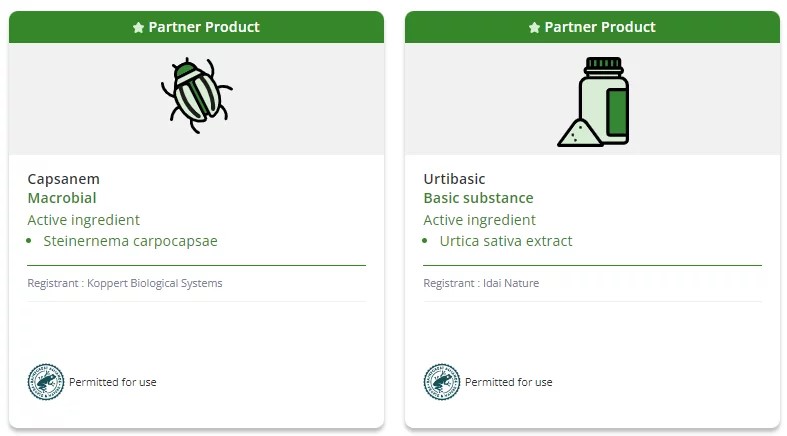Click the beetle icon on Capsanem card
Viewport: 787px width, 436px height.
point(196,95)
